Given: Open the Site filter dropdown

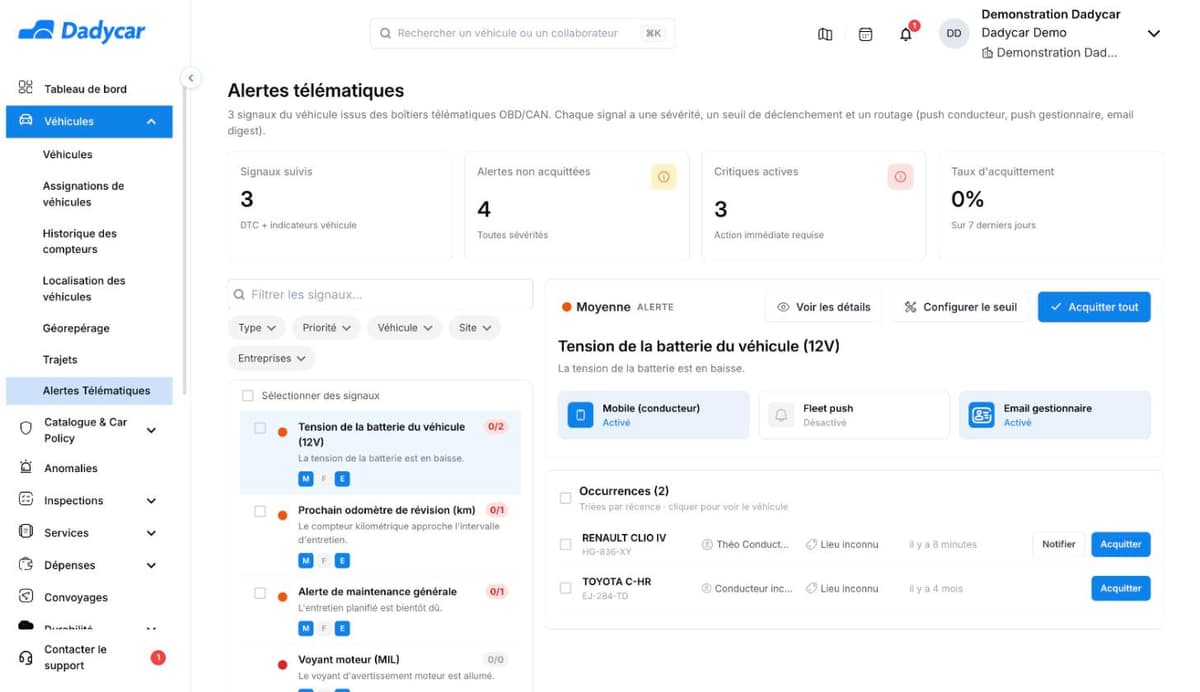Looking at the screenshot, I should (475, 328).
